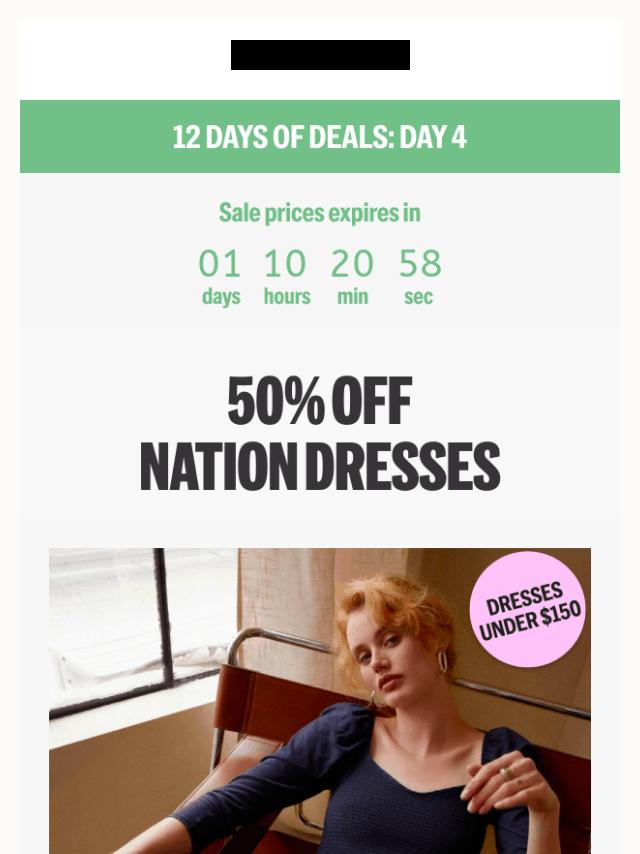Viewport: 640px width, 854px height.
Task: Click the $150 price text on badge
Action: pyautogui.click(x=560, y=614)
